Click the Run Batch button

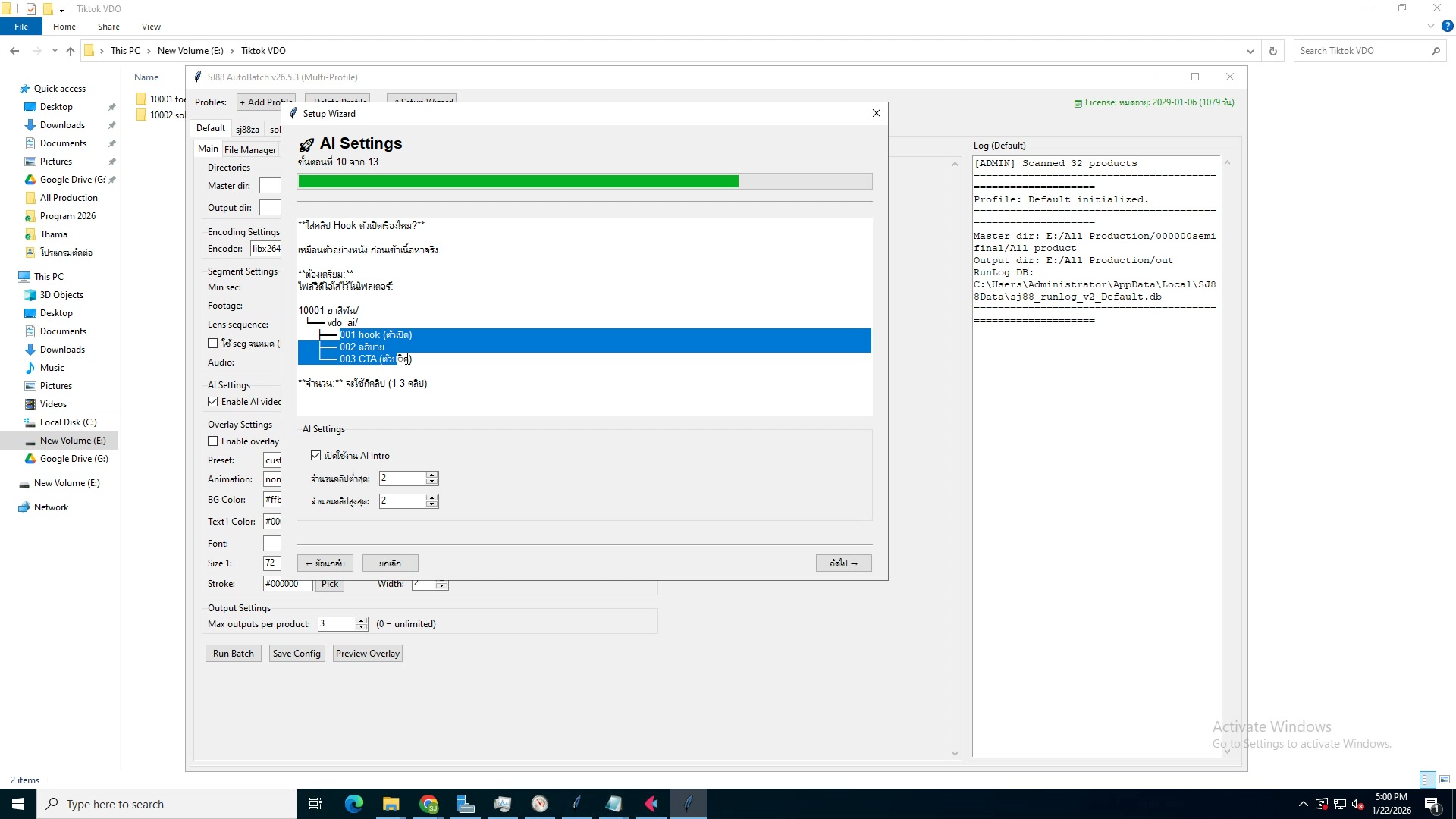234,654
